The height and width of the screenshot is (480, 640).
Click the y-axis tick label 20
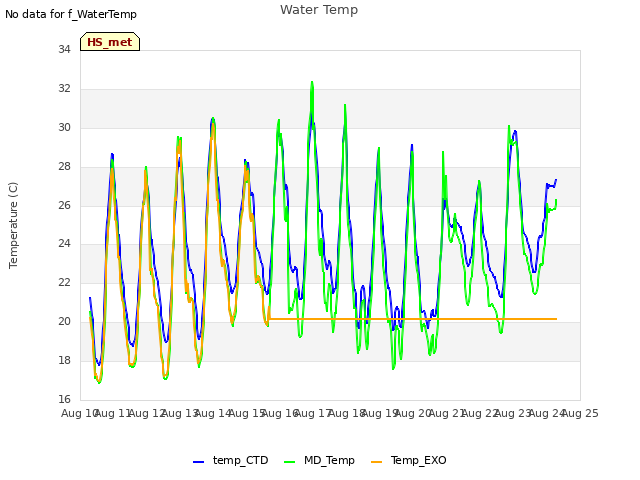[x=64, y=322]
